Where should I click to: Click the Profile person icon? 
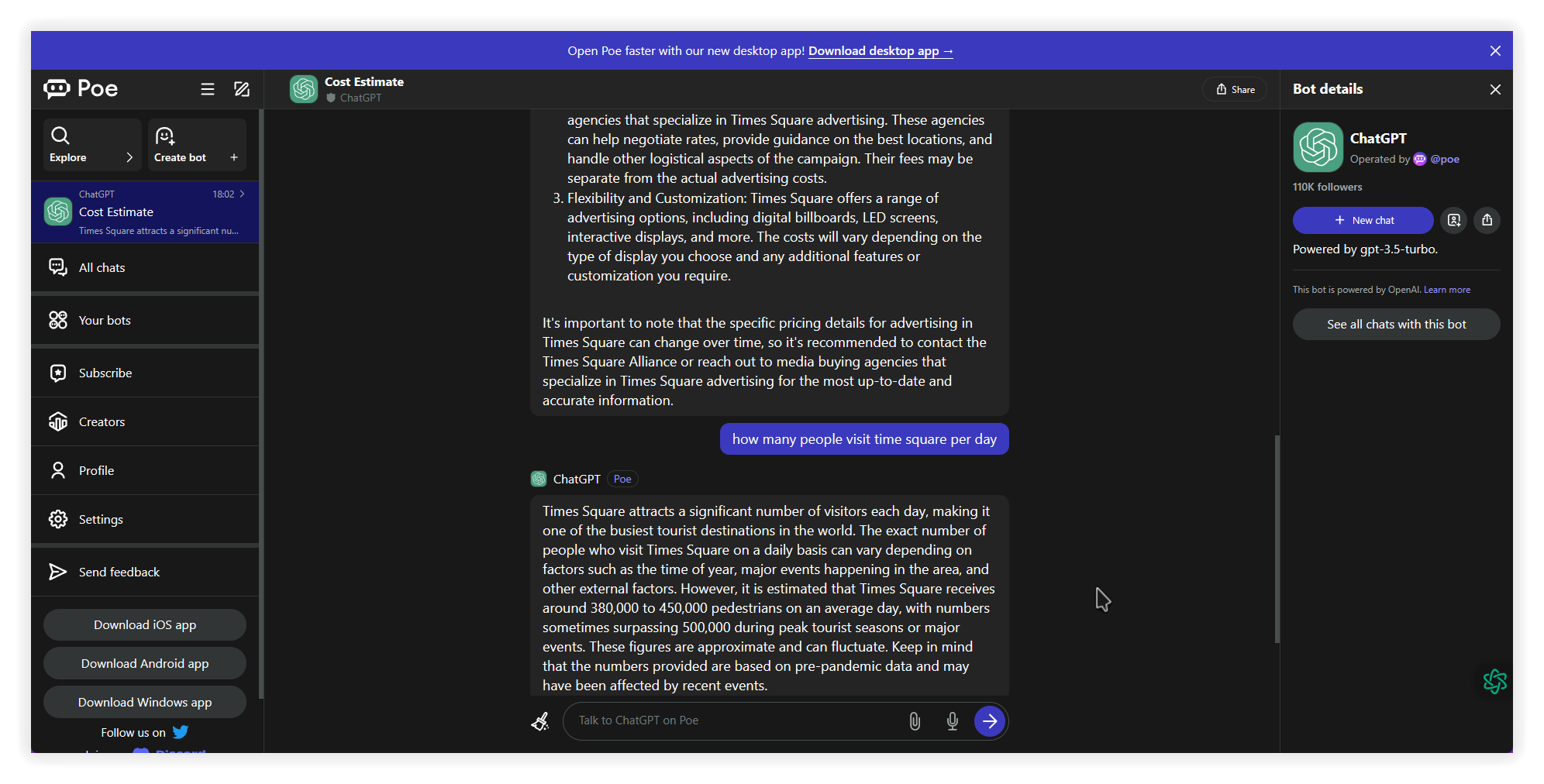58,470
